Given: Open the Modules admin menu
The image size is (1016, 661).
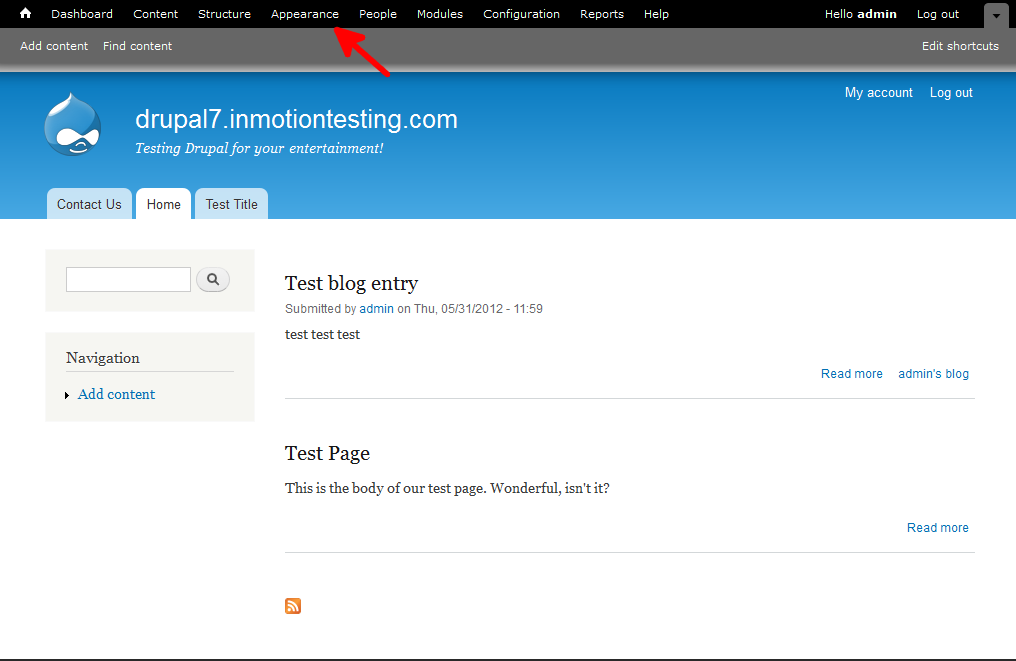Looking at the screenshot, I should [440, 14].
